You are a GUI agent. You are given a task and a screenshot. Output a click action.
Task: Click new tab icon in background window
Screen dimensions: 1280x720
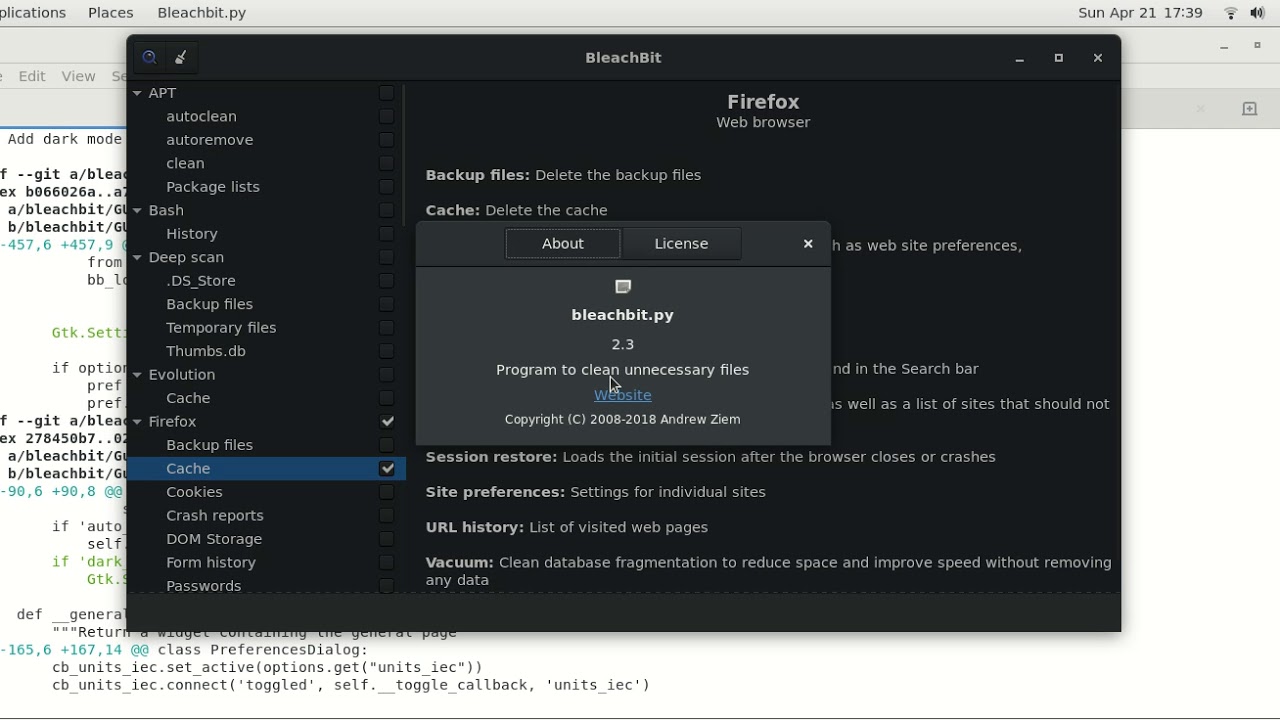coord(1249,109)
